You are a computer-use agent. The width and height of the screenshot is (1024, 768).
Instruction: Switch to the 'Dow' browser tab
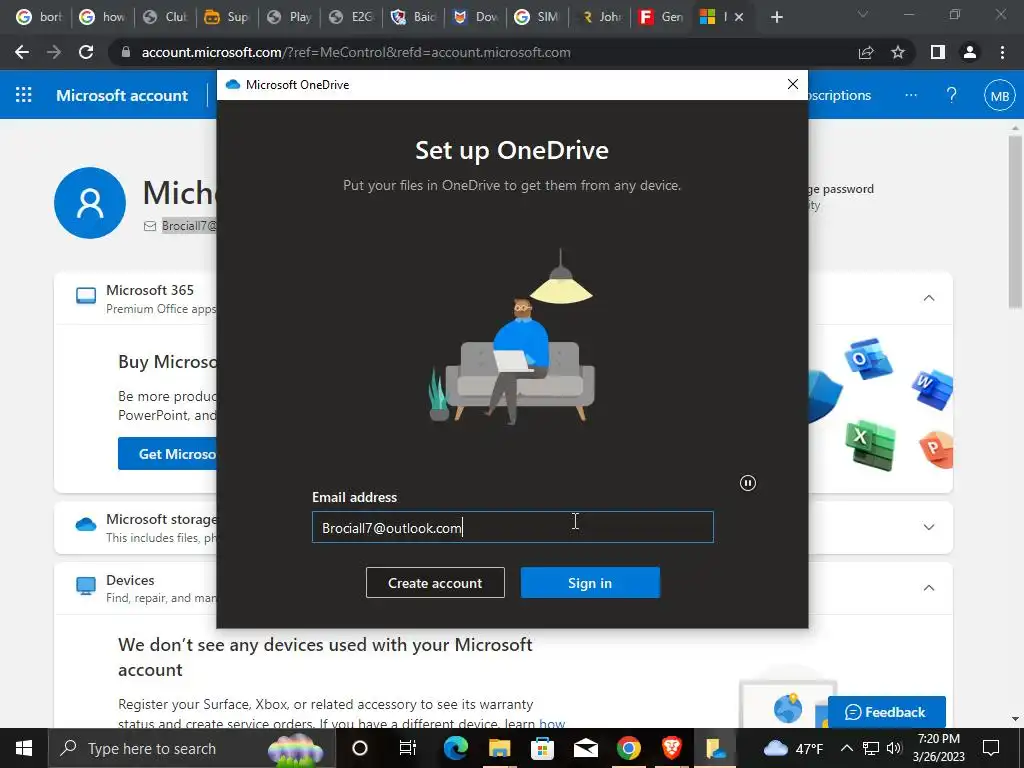[476, 18]
